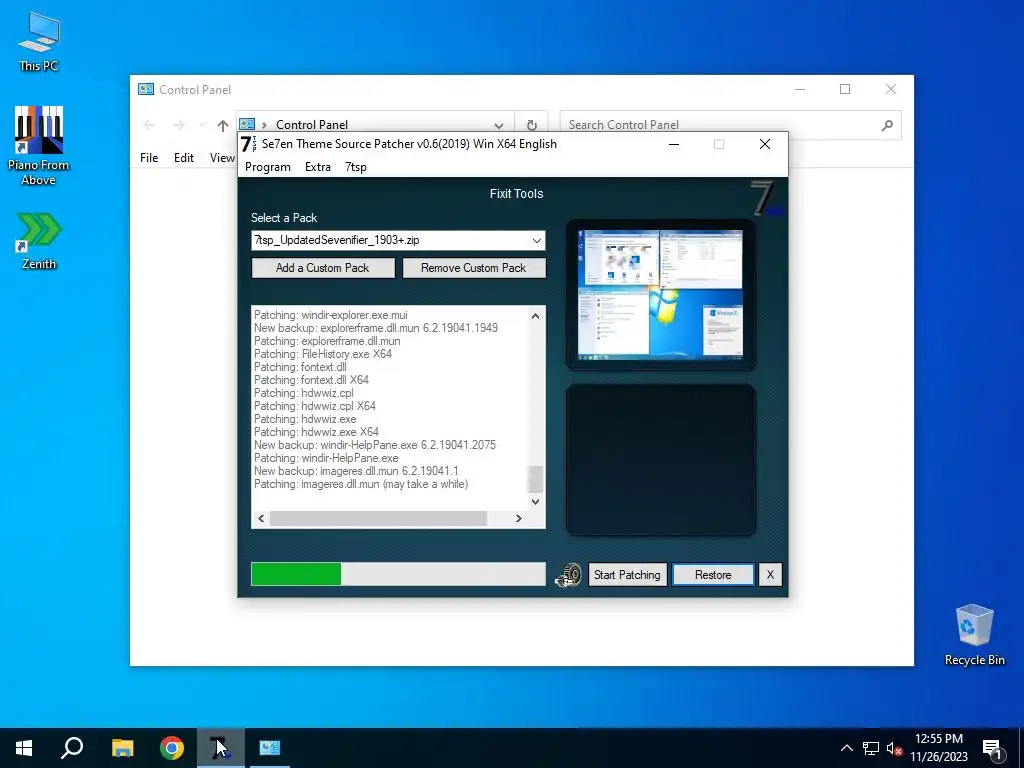
Task: Open the notification center icon
Action: pos(991,748)
